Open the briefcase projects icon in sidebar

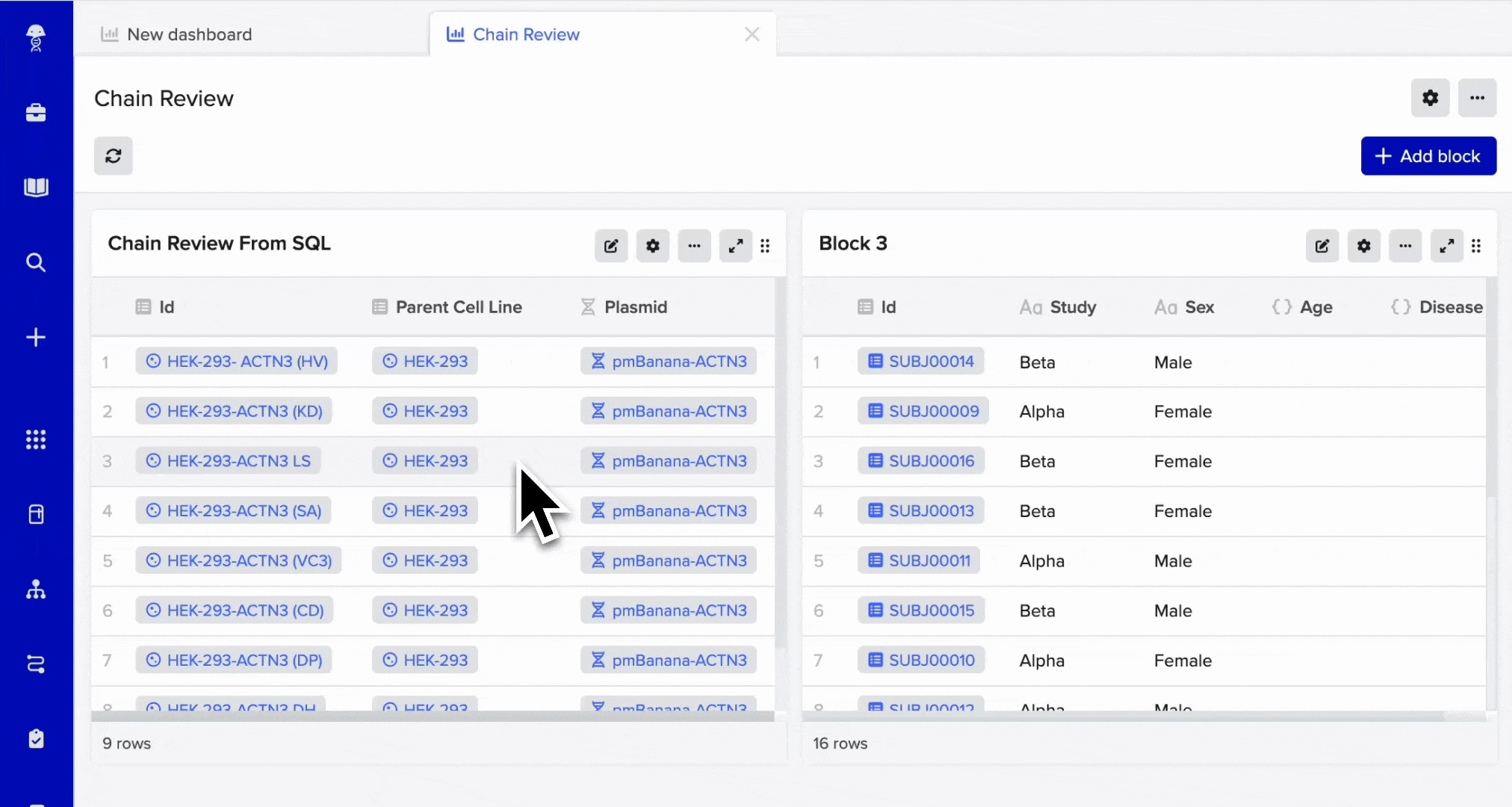coord(36,113)
